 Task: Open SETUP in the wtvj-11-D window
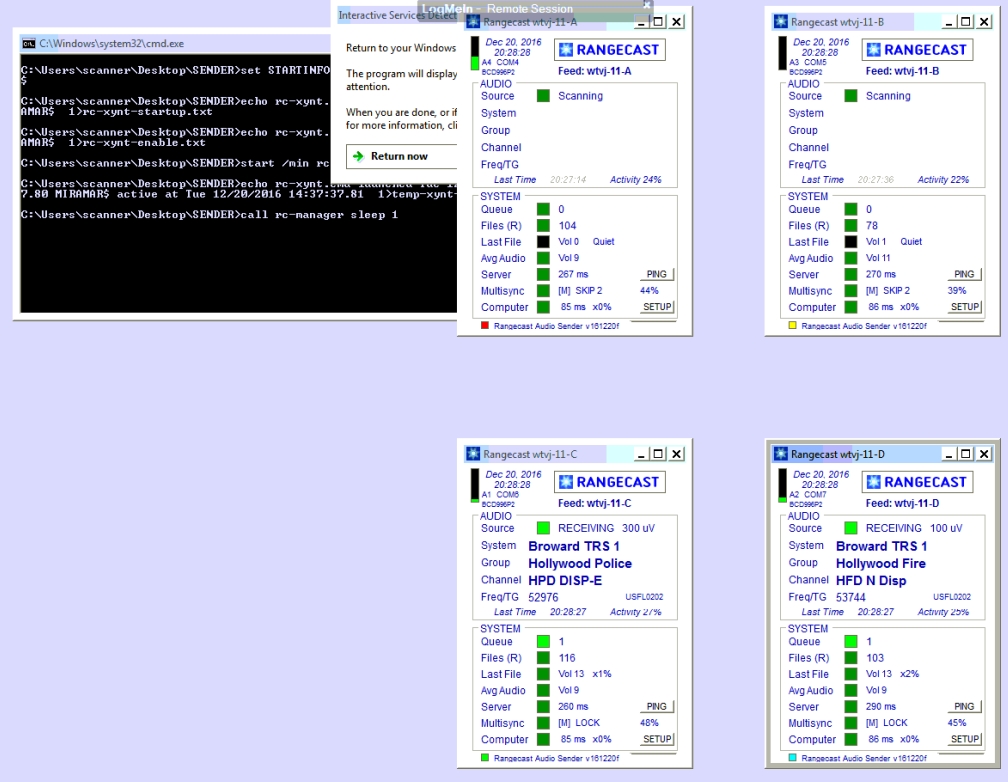965,739
